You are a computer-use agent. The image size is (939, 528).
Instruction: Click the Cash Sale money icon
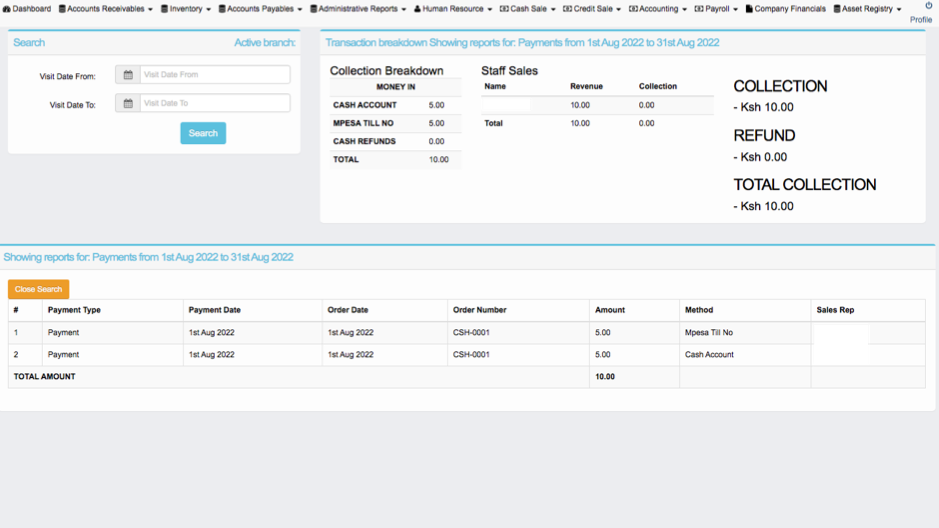click(504, 9)
